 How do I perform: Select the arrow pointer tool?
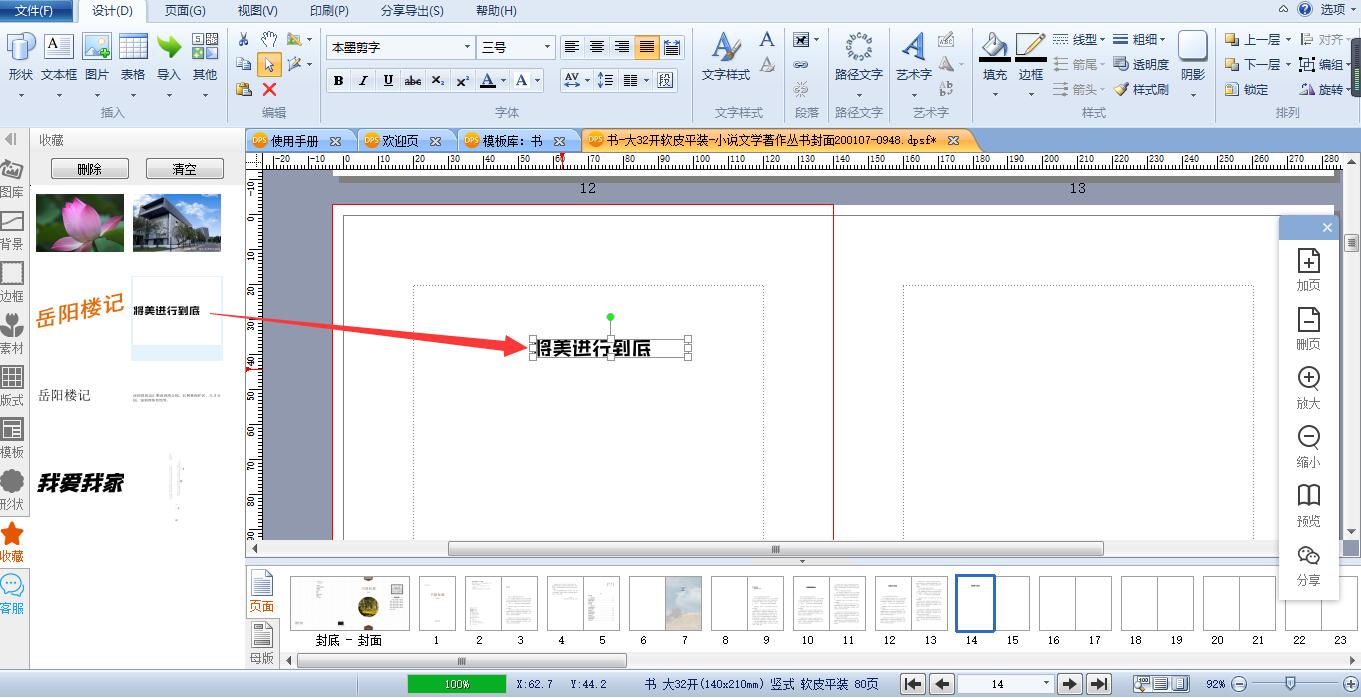point(269,64)
